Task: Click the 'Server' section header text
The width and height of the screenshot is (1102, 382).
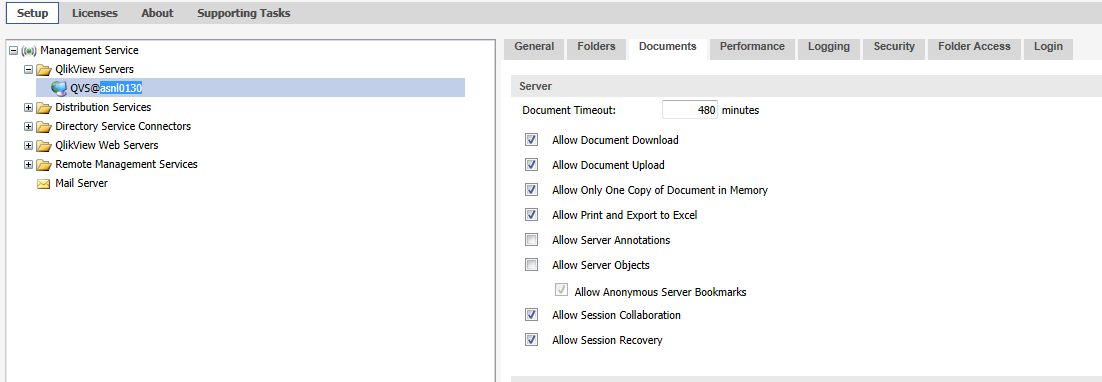Action: coord(536,86)
